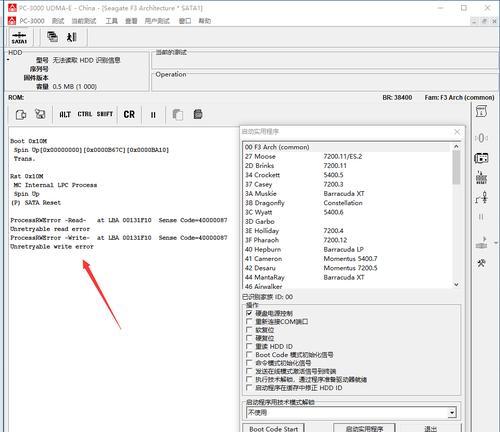Click the Boot Code Start button
Viewport: 500px width, 432px height.
point(273,428)
